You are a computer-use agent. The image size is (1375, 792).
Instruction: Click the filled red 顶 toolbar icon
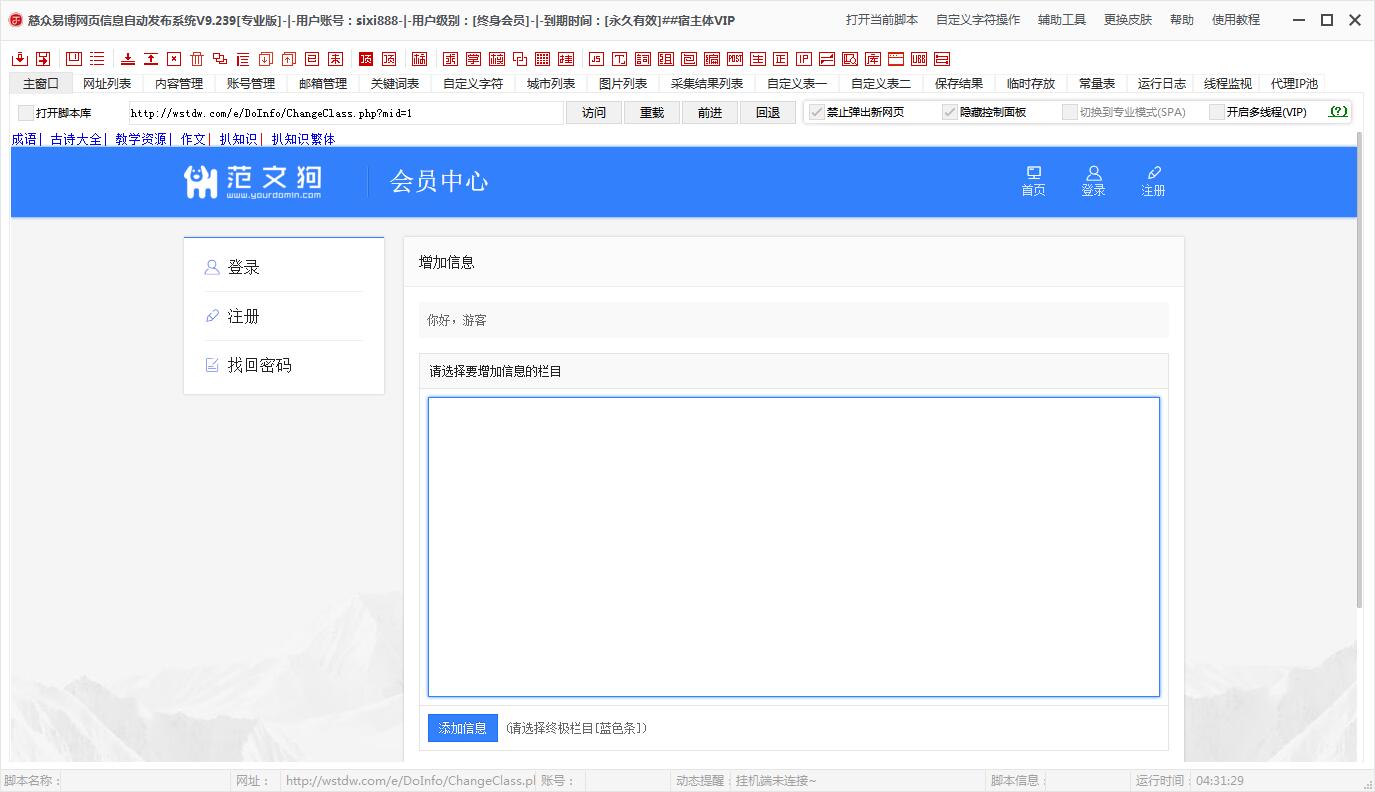click(x=366, y=59)
